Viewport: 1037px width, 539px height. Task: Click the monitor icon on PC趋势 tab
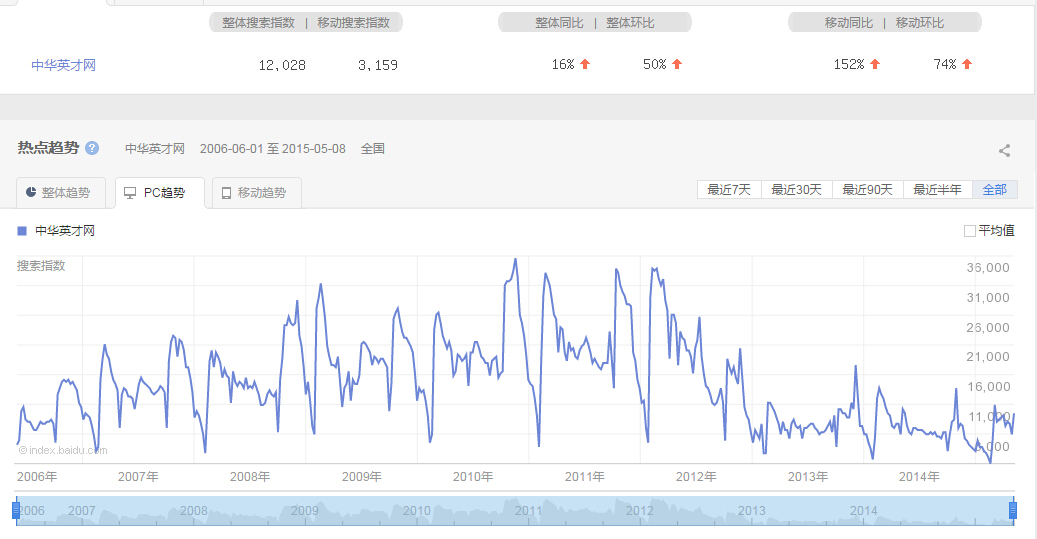(x=130, y=193)
